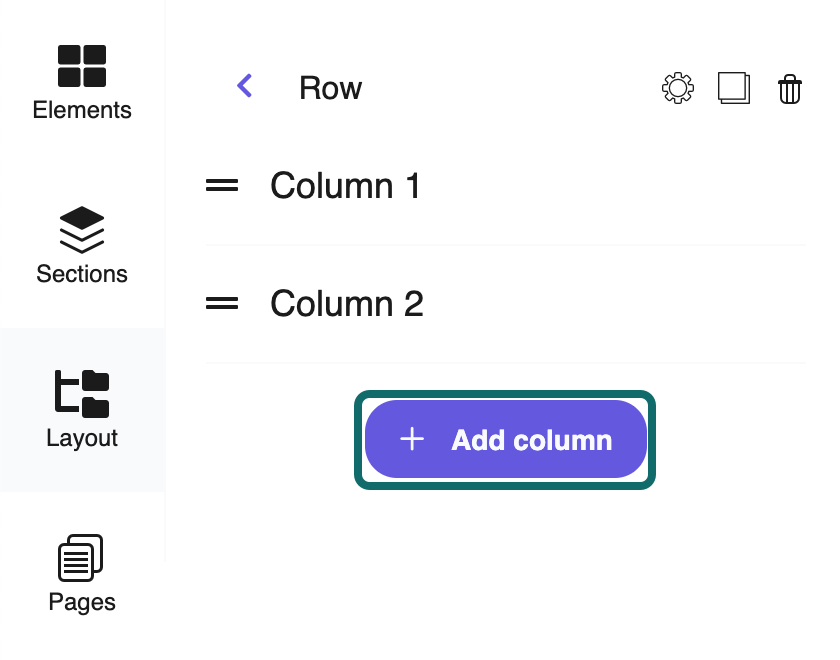840x660 pixels.
Task: Open the Pages documents icon
Action: [82, 557]
